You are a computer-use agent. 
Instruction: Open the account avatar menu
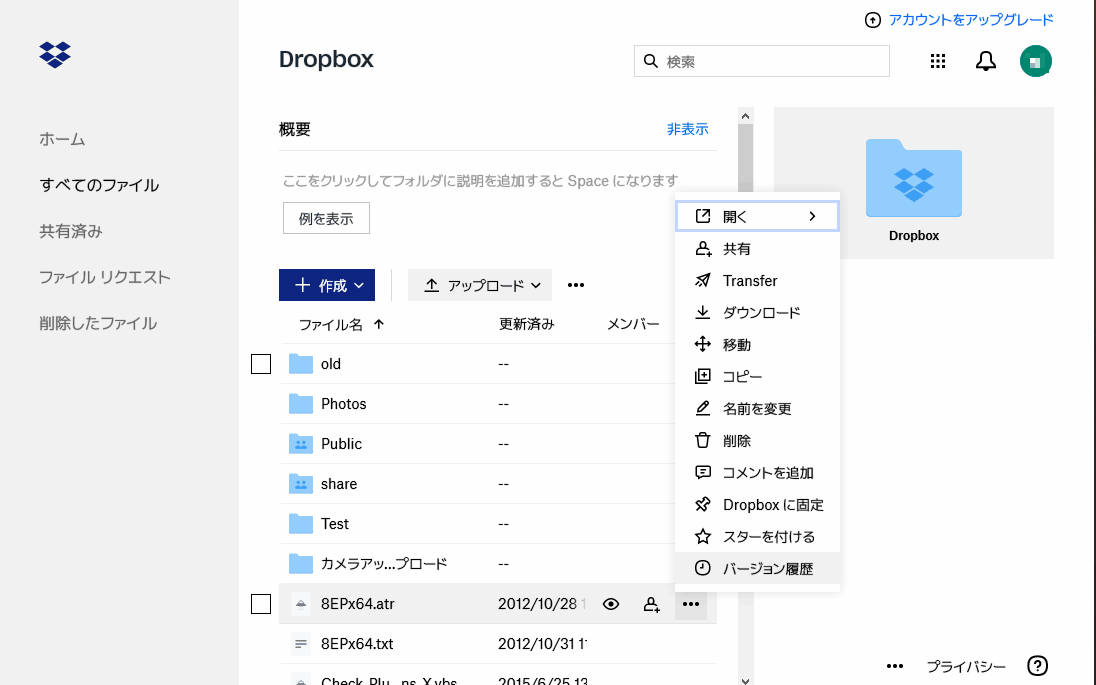1035,62
